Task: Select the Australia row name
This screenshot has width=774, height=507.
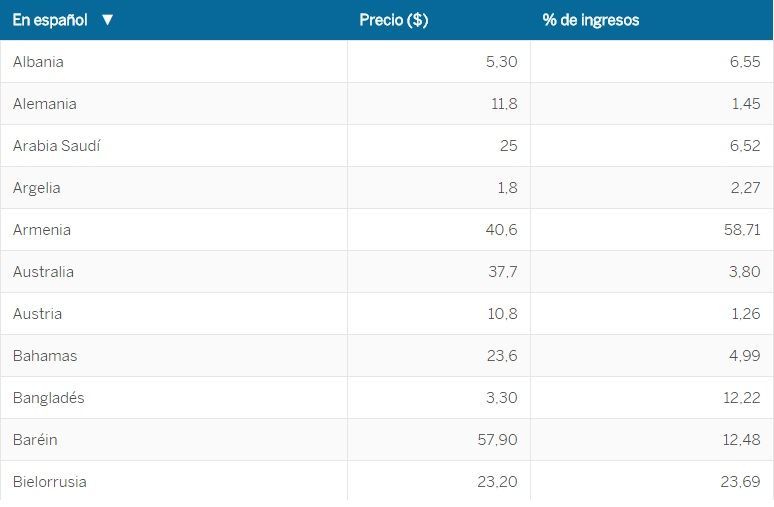Action: [x=43, y=272]
